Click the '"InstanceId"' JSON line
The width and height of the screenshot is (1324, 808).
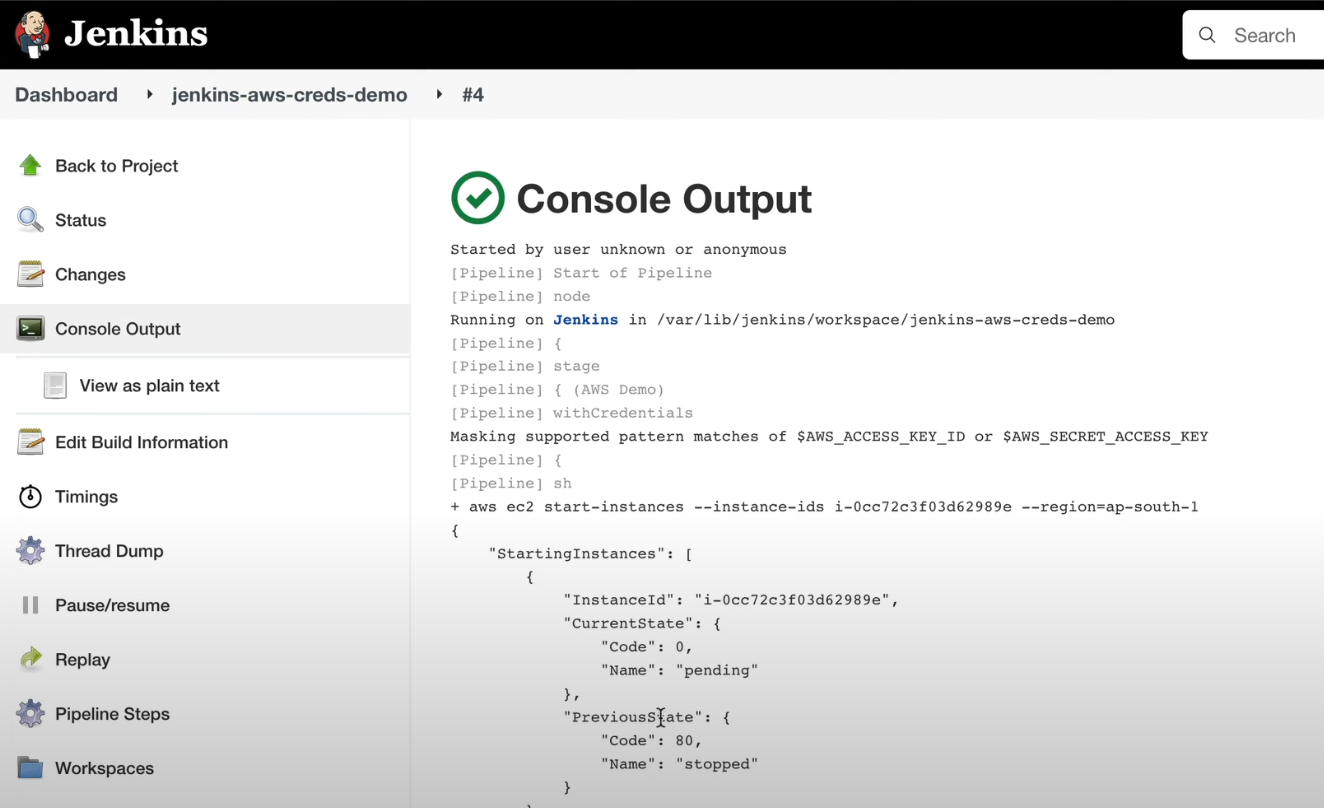[732, 600]
